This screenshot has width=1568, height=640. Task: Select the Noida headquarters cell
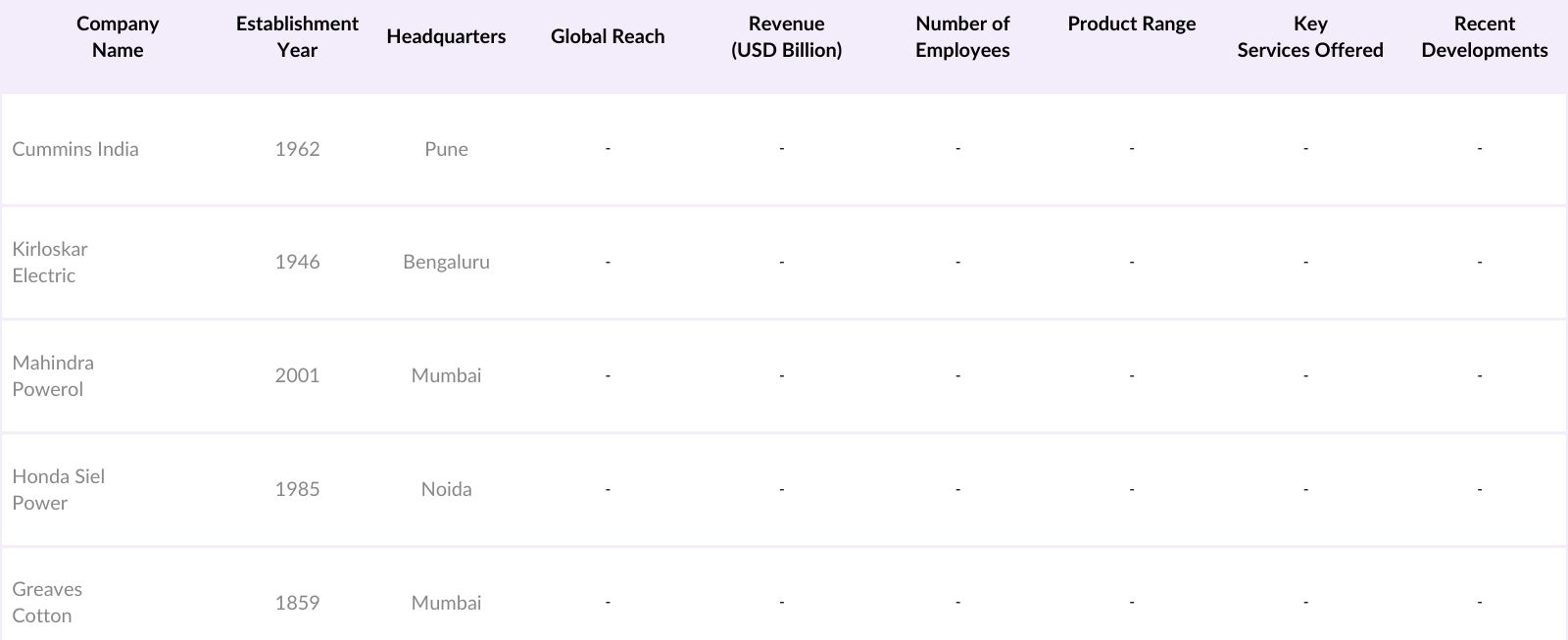pyautogui.click(x=446, y=489)
